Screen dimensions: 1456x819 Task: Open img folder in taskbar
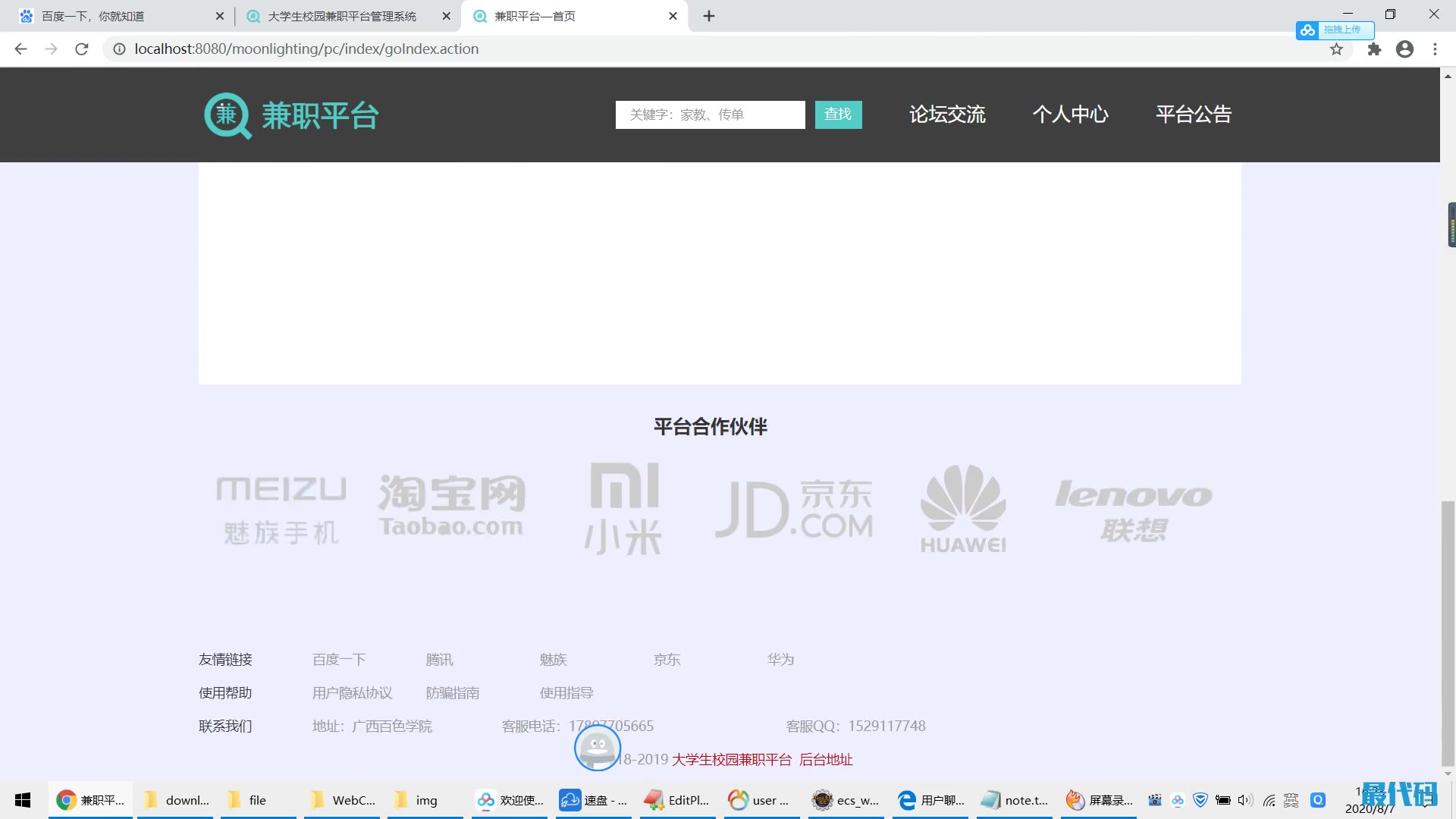pos(425,800)
